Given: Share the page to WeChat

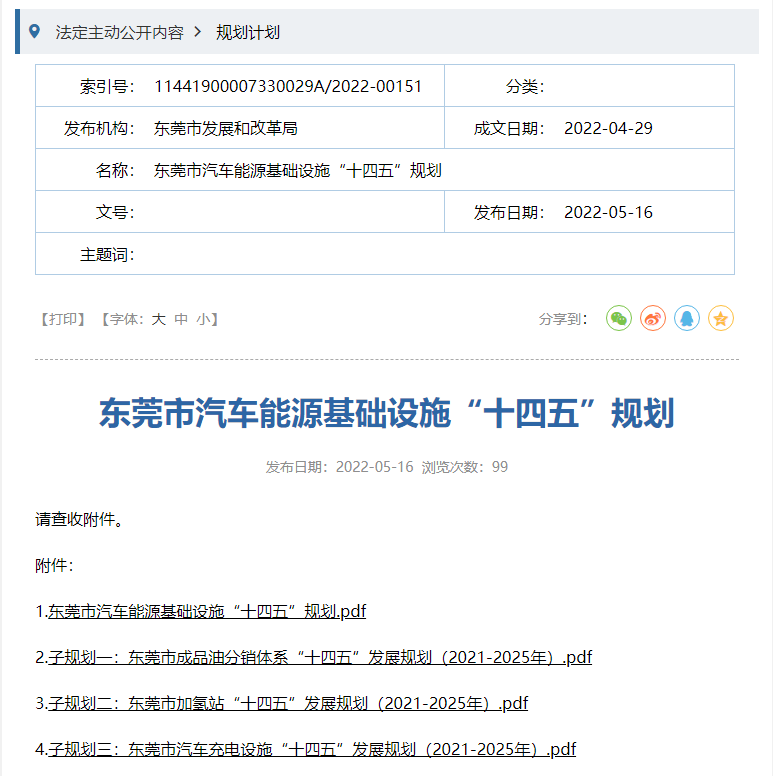Looking at the screenshot, I should click(x=619, y=319).
